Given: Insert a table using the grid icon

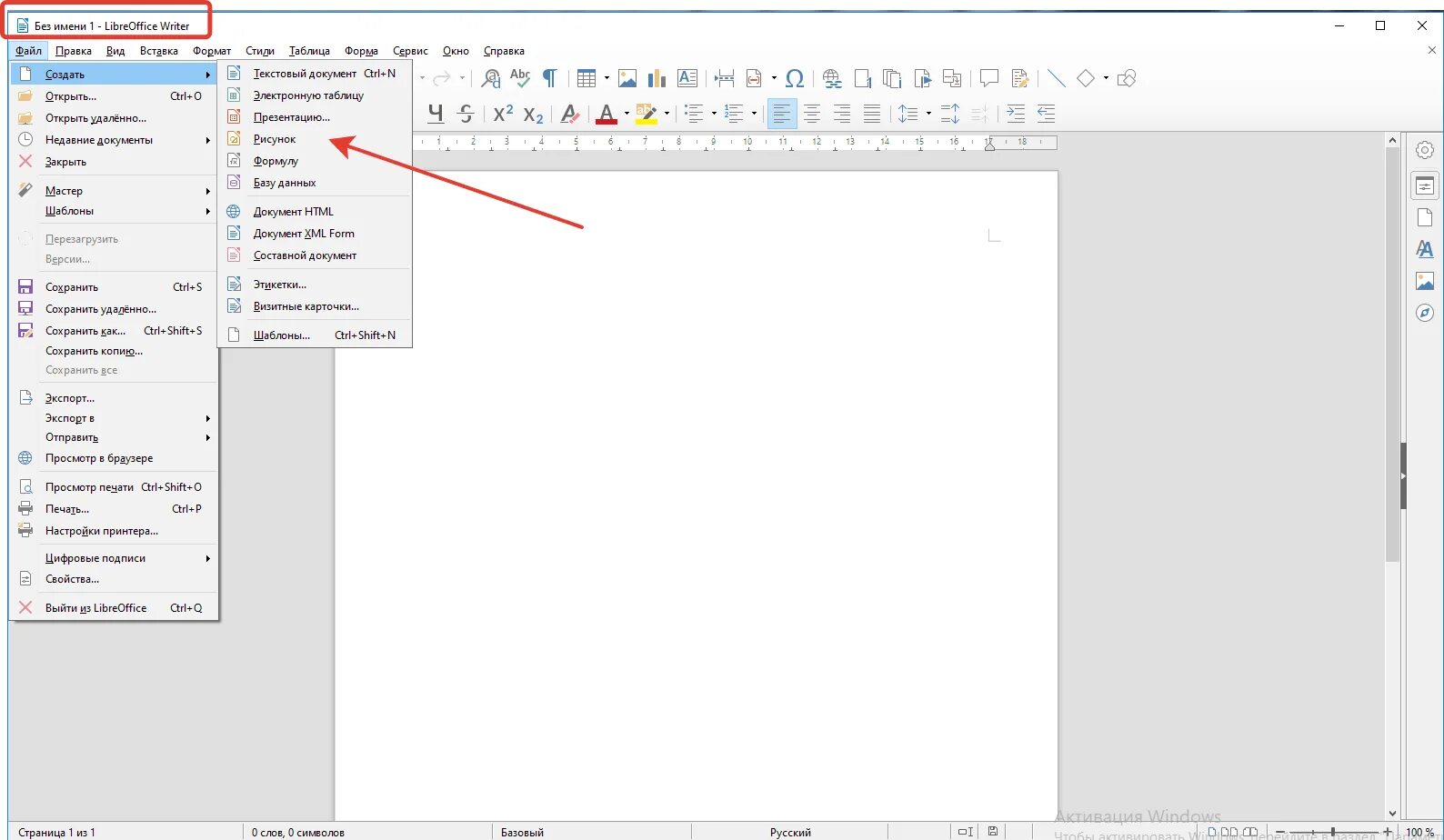Looking at the screenshot, I should [587, 78].
